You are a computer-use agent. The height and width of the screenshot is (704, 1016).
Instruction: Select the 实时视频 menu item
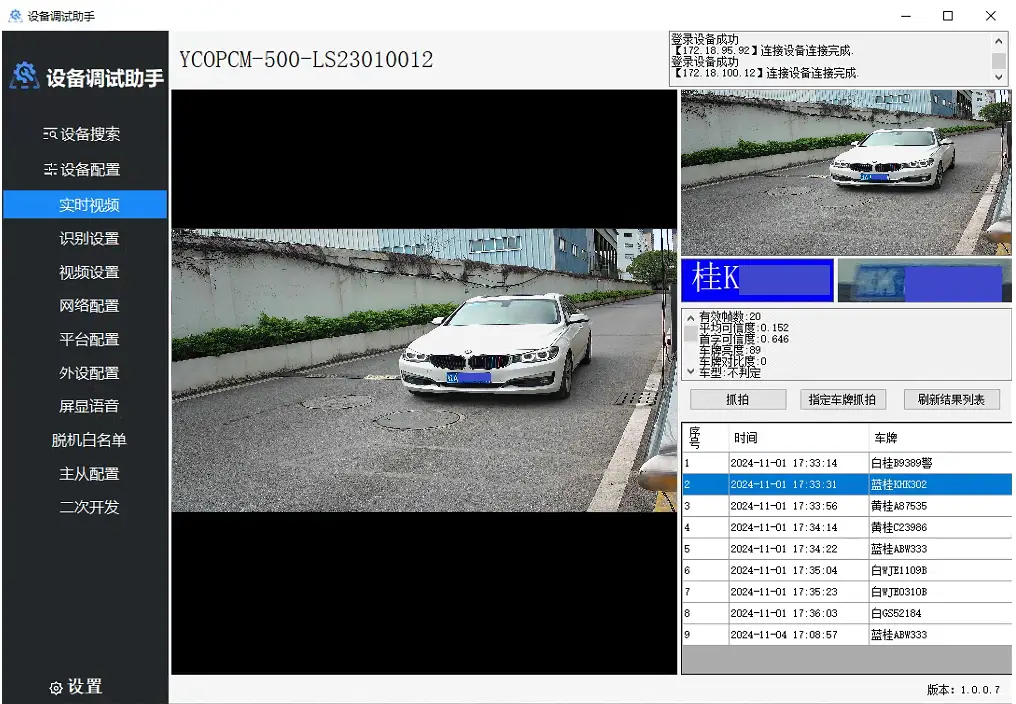(x=88, y=205)
